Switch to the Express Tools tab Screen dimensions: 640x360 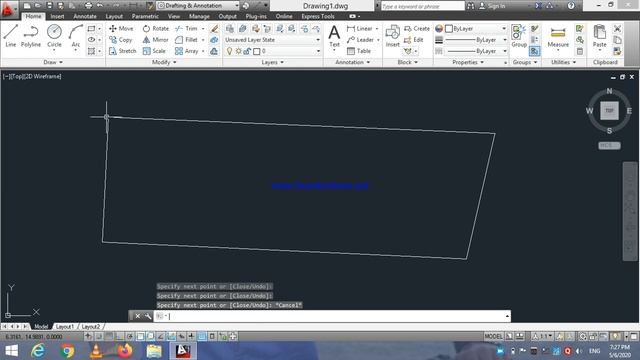318,16
